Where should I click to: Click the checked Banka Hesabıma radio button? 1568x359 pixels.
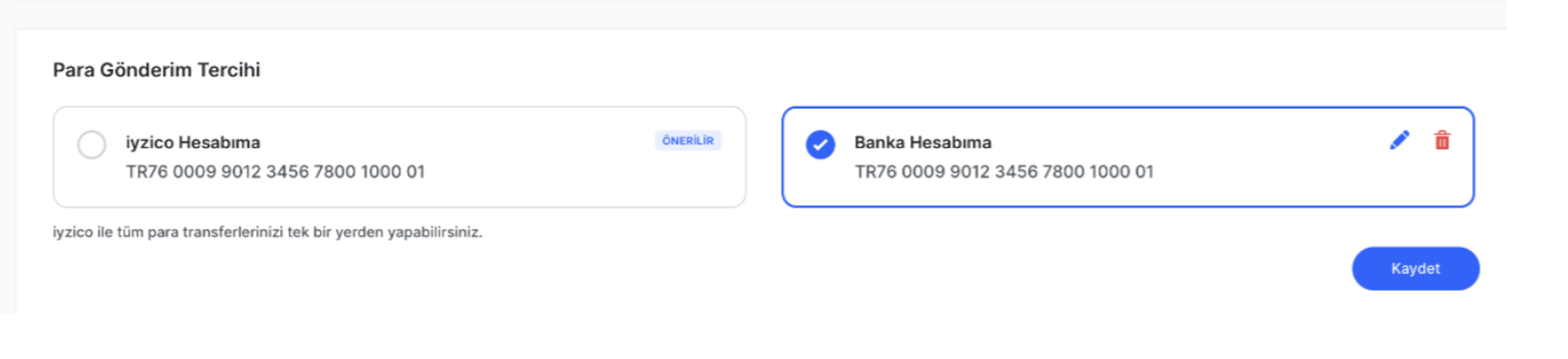click(820, 144)
